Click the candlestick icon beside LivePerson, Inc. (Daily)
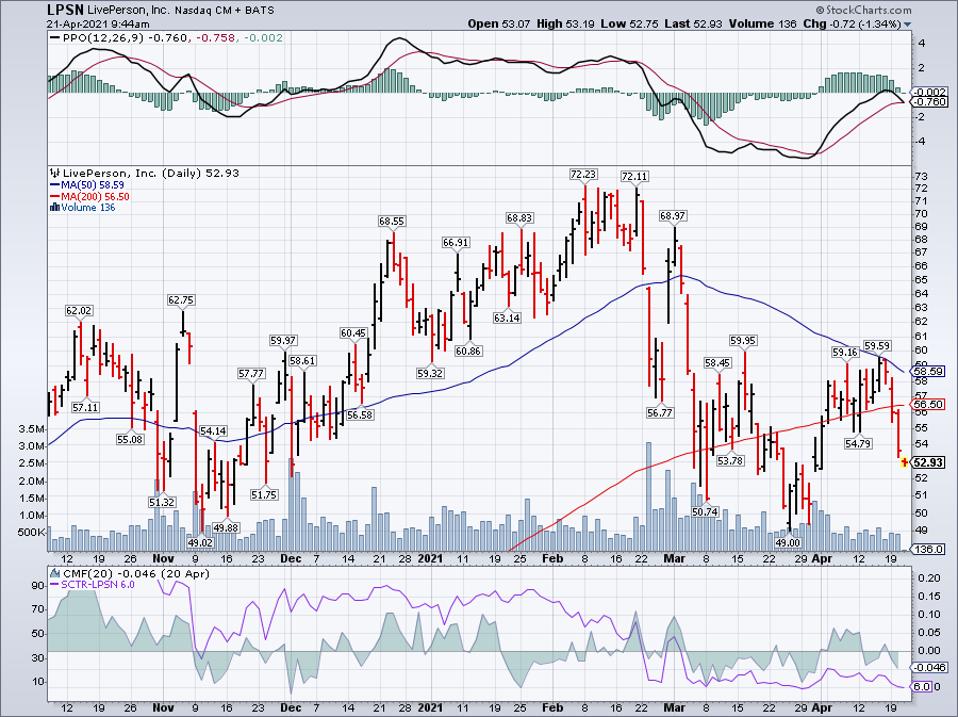Viewport: 958px width, 717px height. coord(55,173)
